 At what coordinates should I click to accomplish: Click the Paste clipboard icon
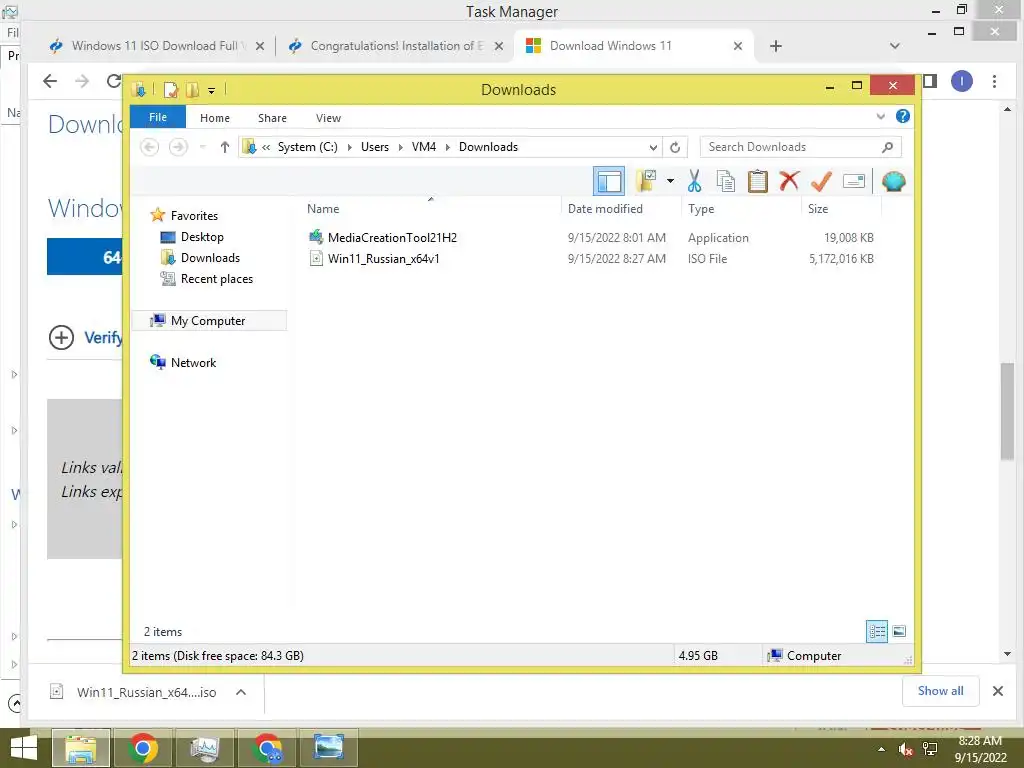[x=758, y=181]
